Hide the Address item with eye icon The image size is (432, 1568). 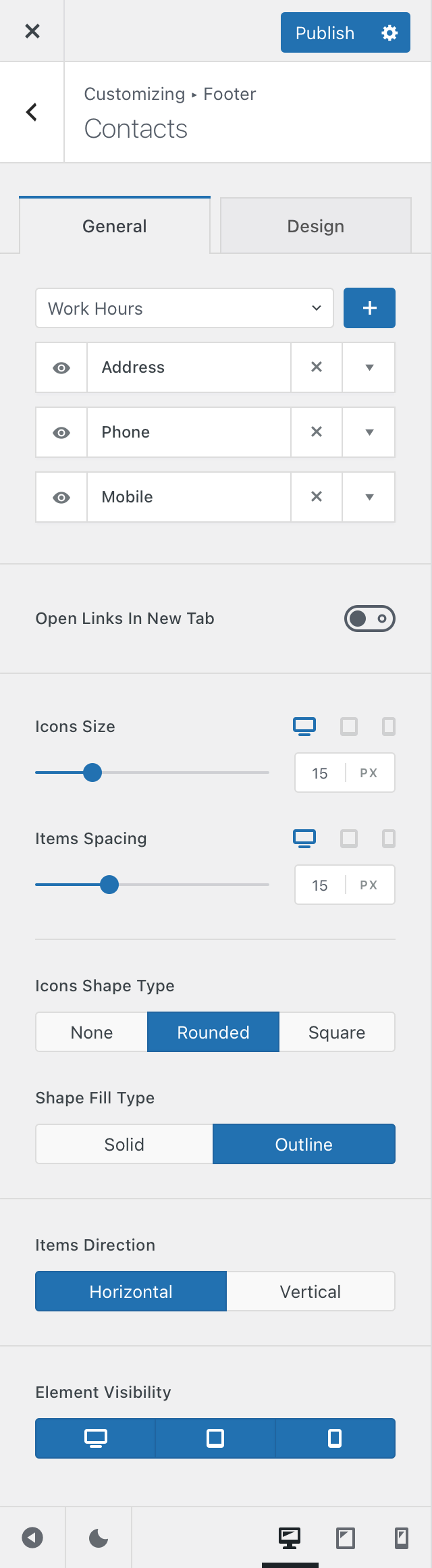coord(61,367)
